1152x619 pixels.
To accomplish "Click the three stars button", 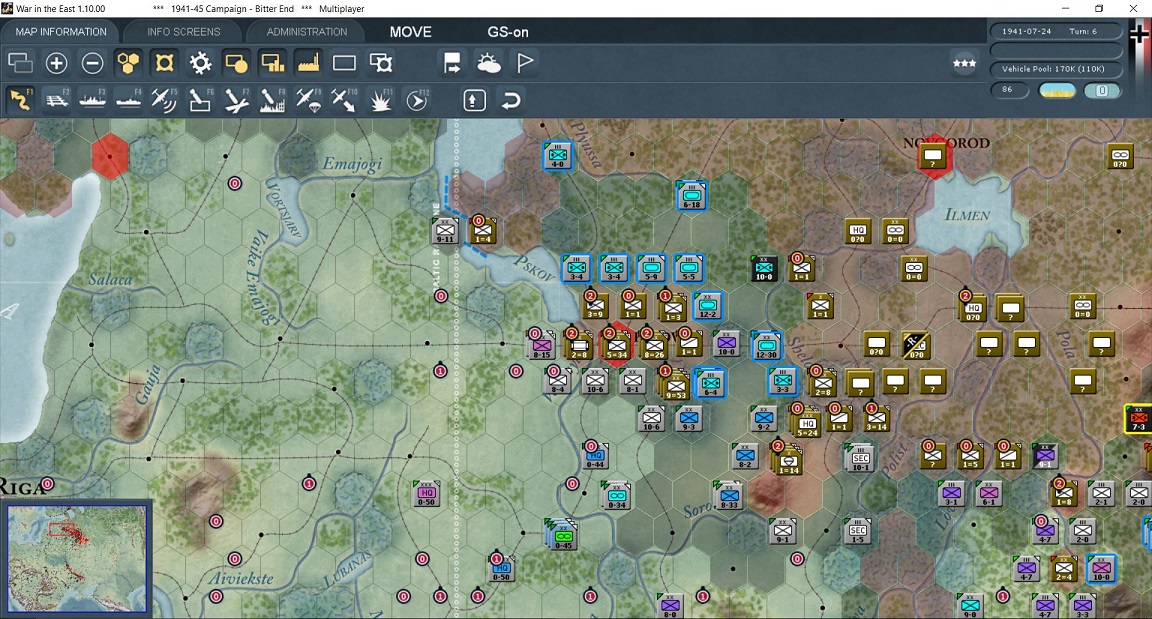I will click(964, 63).
